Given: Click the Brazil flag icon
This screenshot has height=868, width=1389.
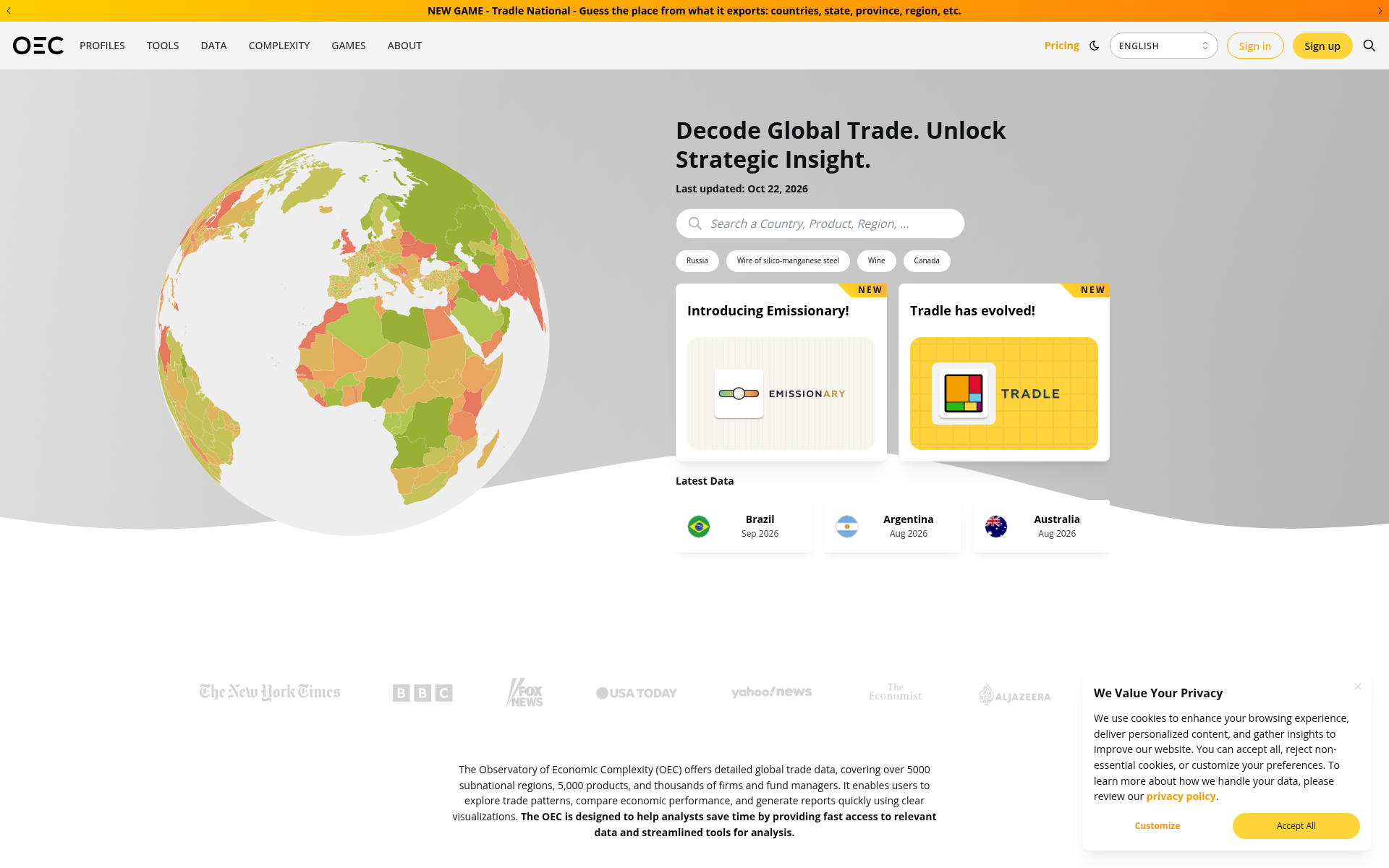Looking at the screenshot, I should tap(699, 527).
